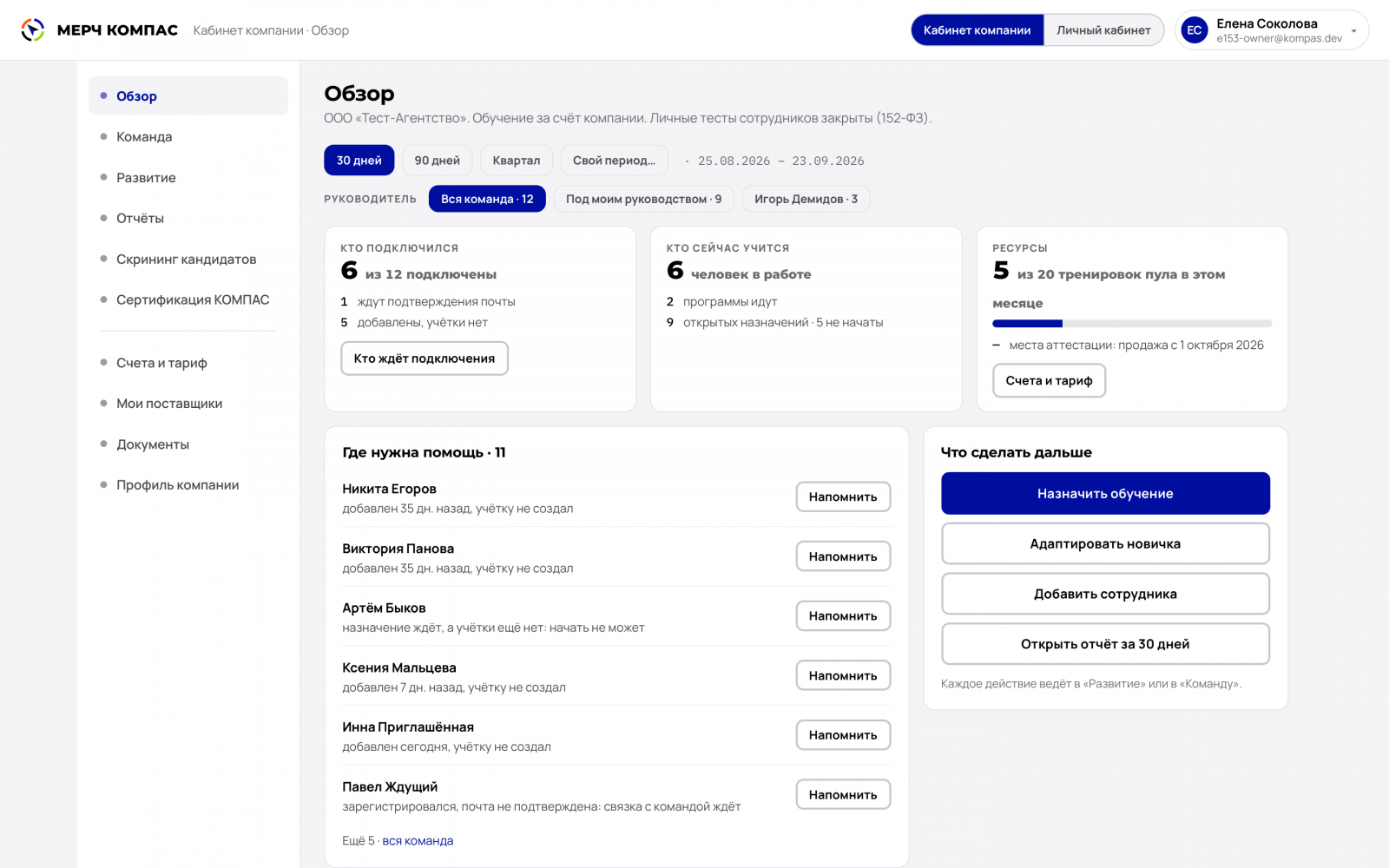
Task: Open the Документы section
Action: tap(188, 444)
